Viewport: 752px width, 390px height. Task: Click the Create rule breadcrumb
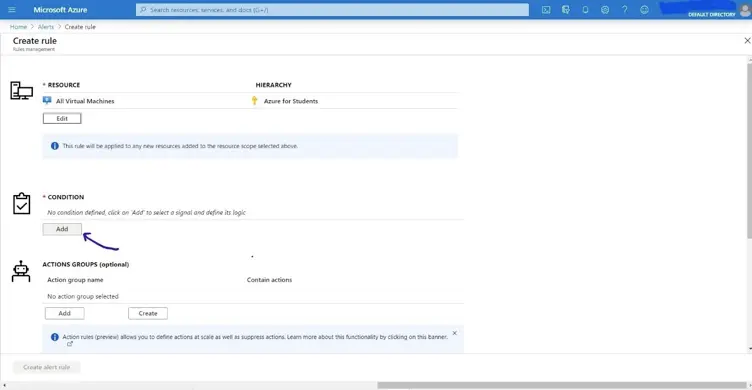point(80,27)
